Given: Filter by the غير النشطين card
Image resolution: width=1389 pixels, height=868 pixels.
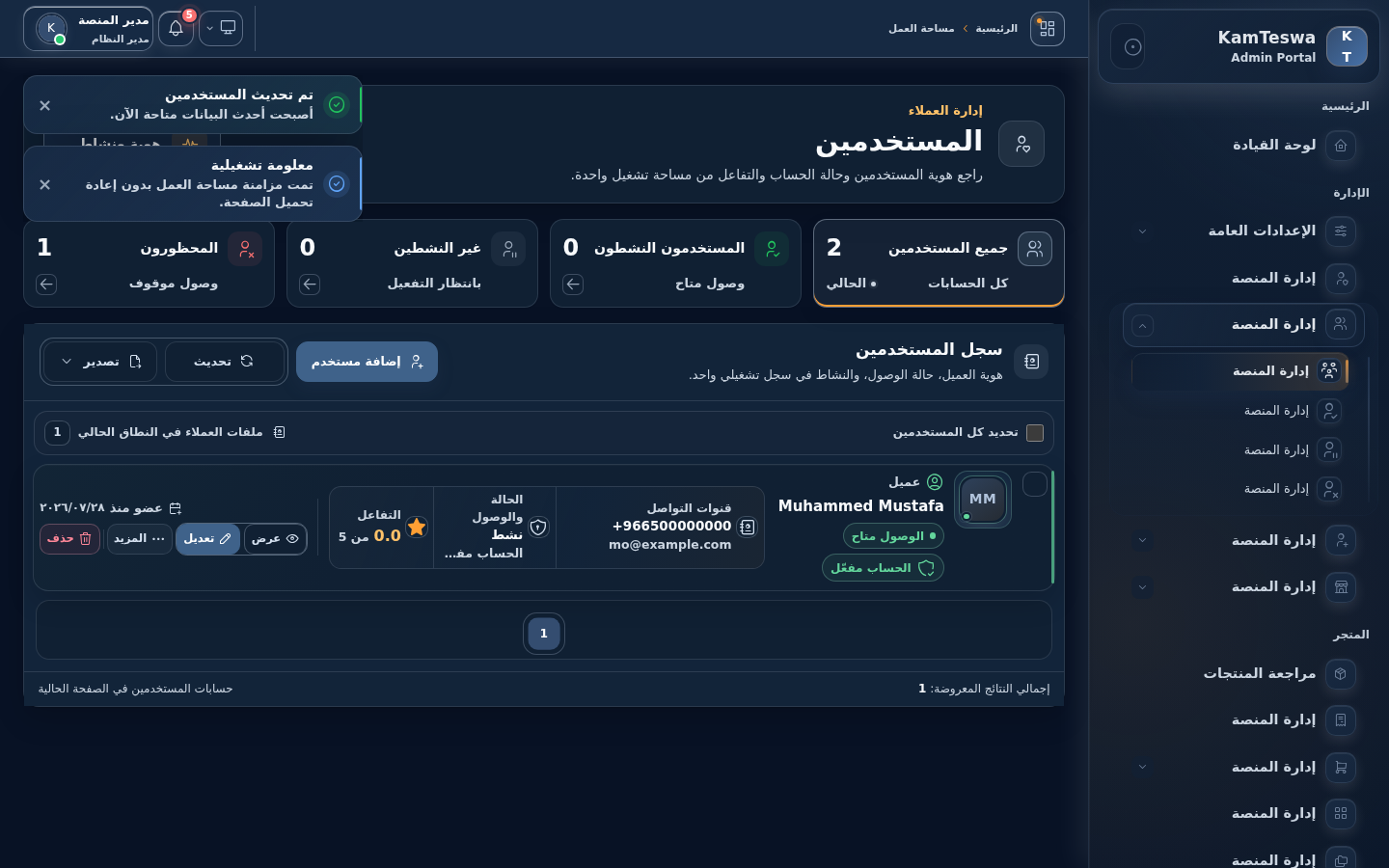Looking at the screenshot, I should (412, 263).
